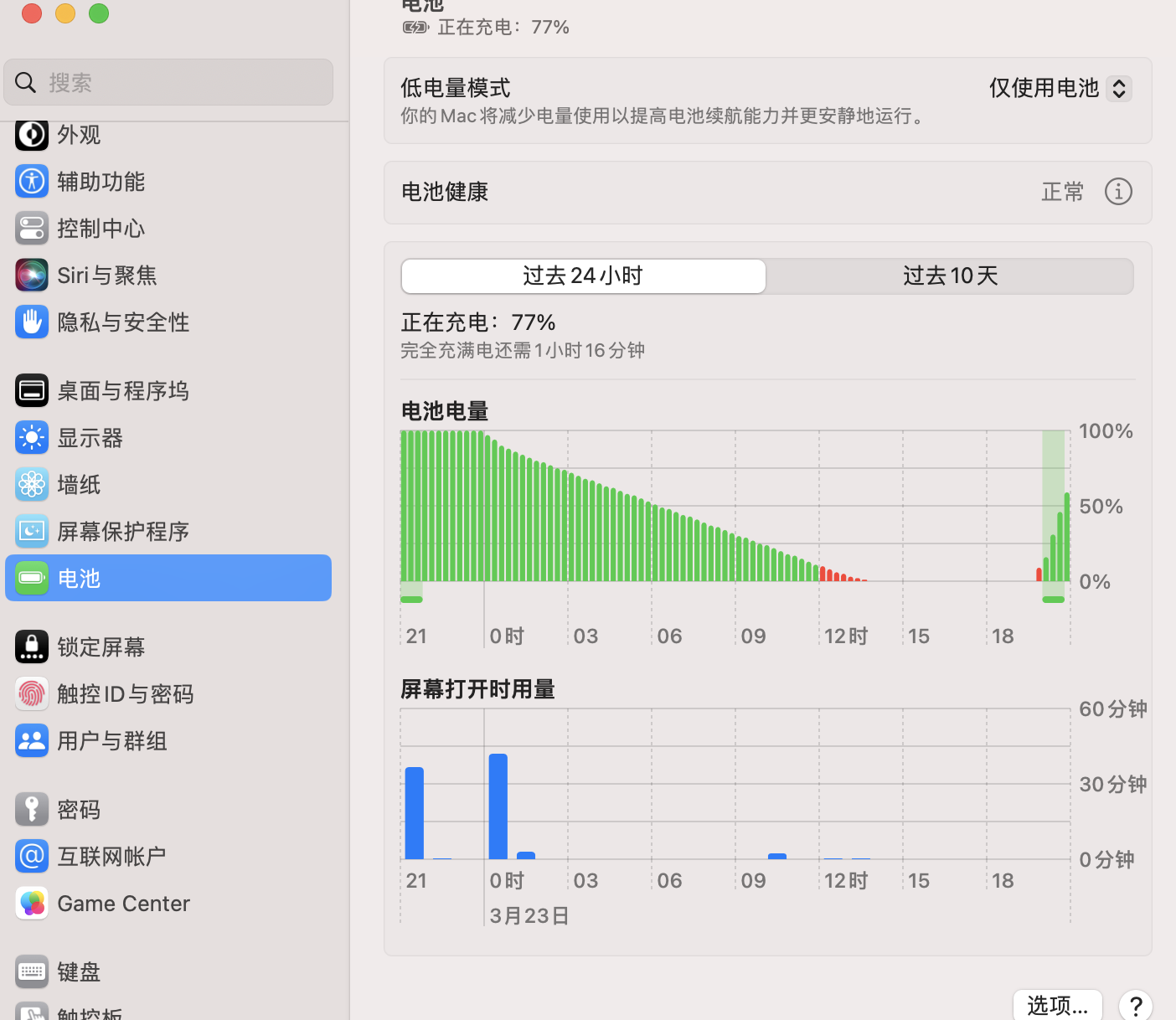The height and width of the screenshot is (1020, 1176).
Task: Click the 选项... button
Action: pyautogui.click(x=1057, y=1005)
